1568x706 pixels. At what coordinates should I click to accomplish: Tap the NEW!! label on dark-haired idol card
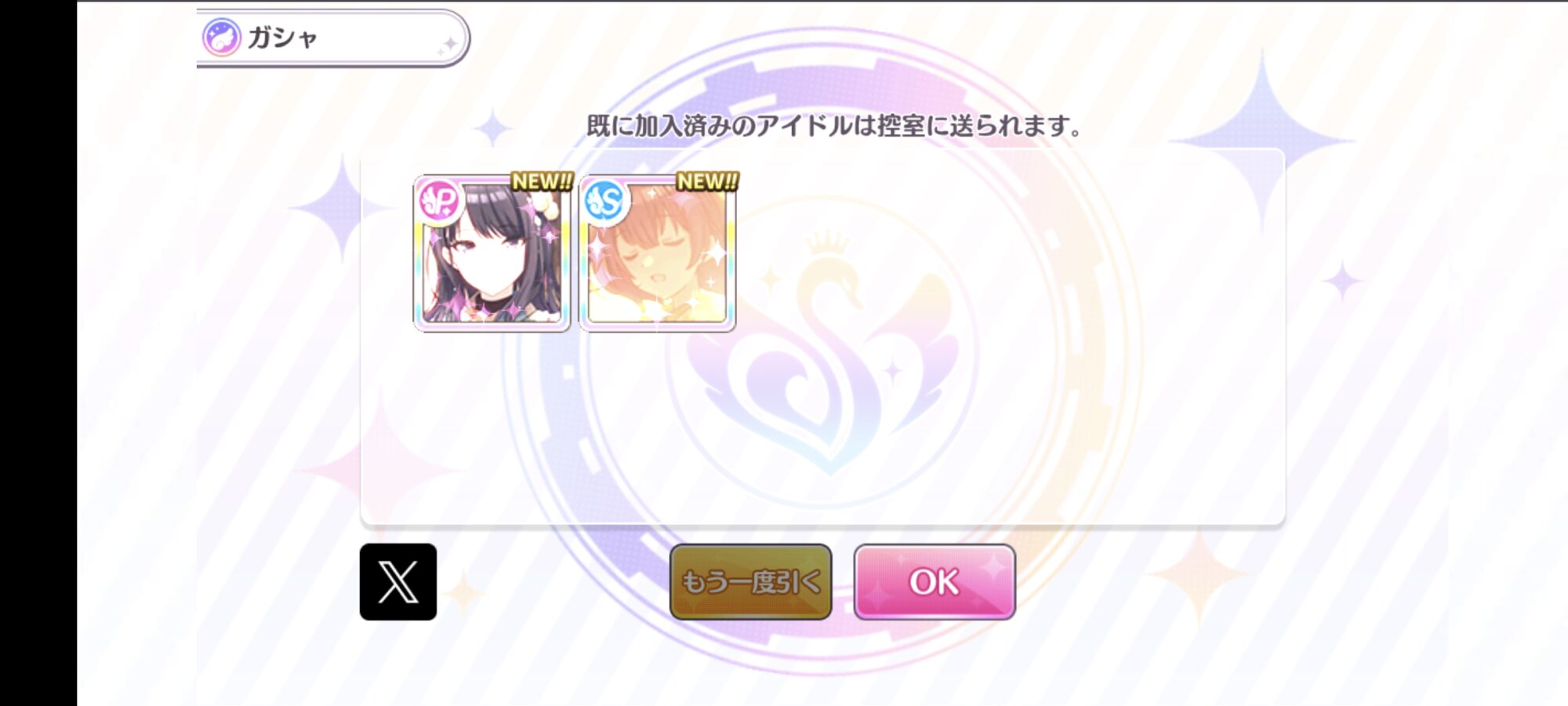[542, 181]
